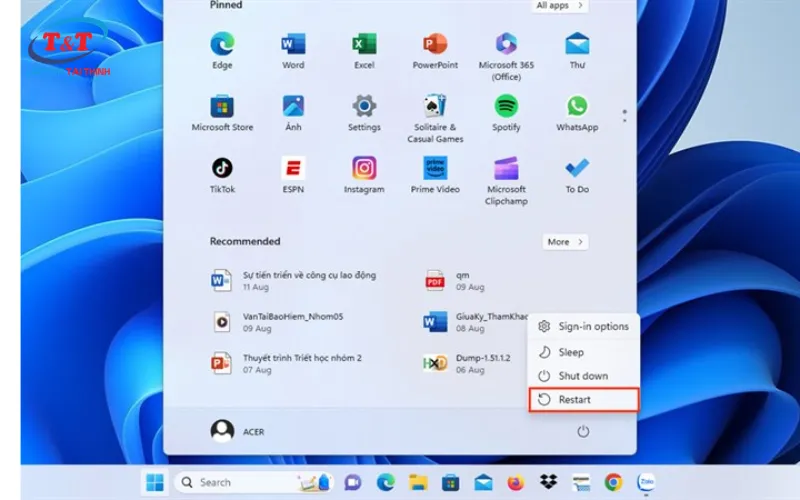Screen dimensions: 800x500
Task: Open the recommended PDF file qm
Action: pos(455,281)
